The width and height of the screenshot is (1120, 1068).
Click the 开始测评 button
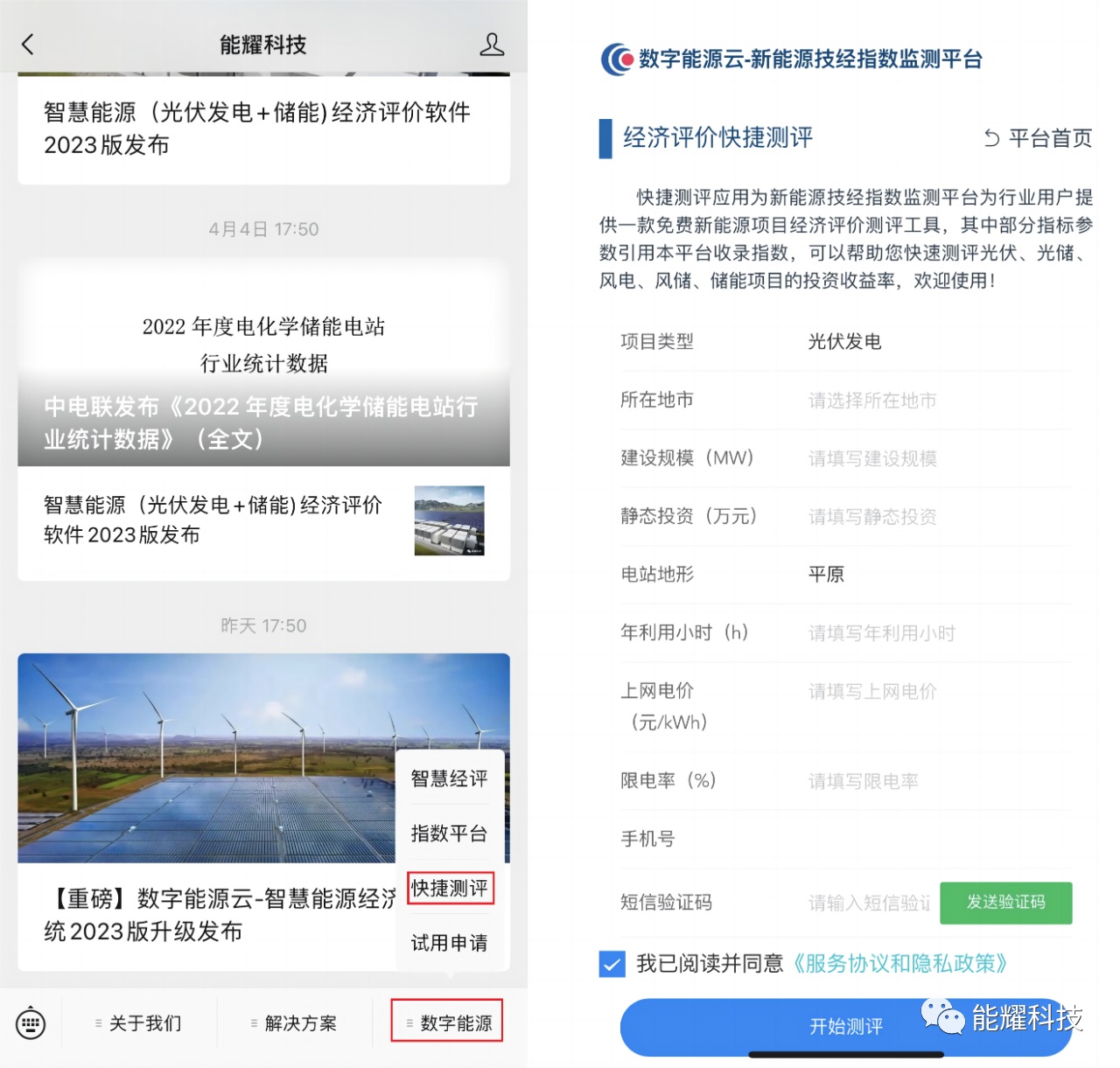pyautogui.click(x=846, y=1027)
